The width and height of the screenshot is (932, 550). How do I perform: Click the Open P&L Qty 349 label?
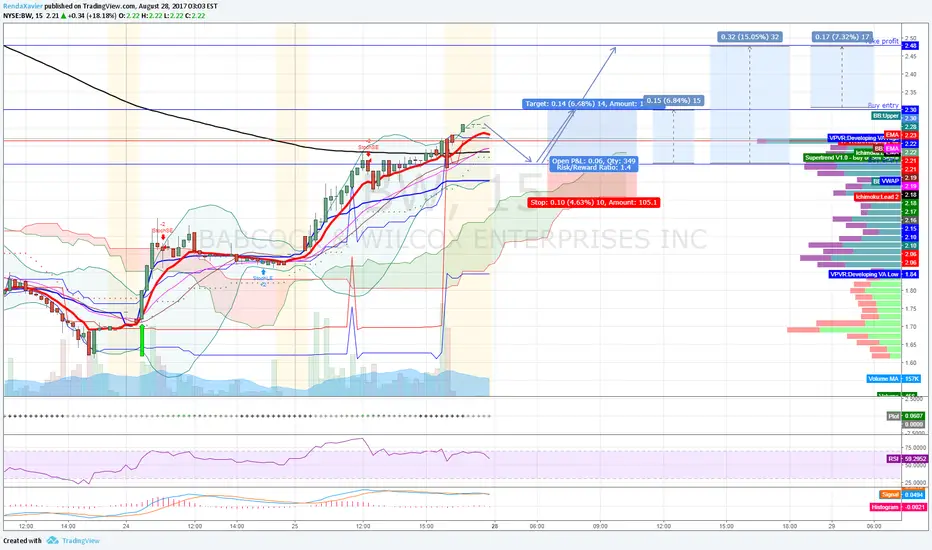(593, 164)
